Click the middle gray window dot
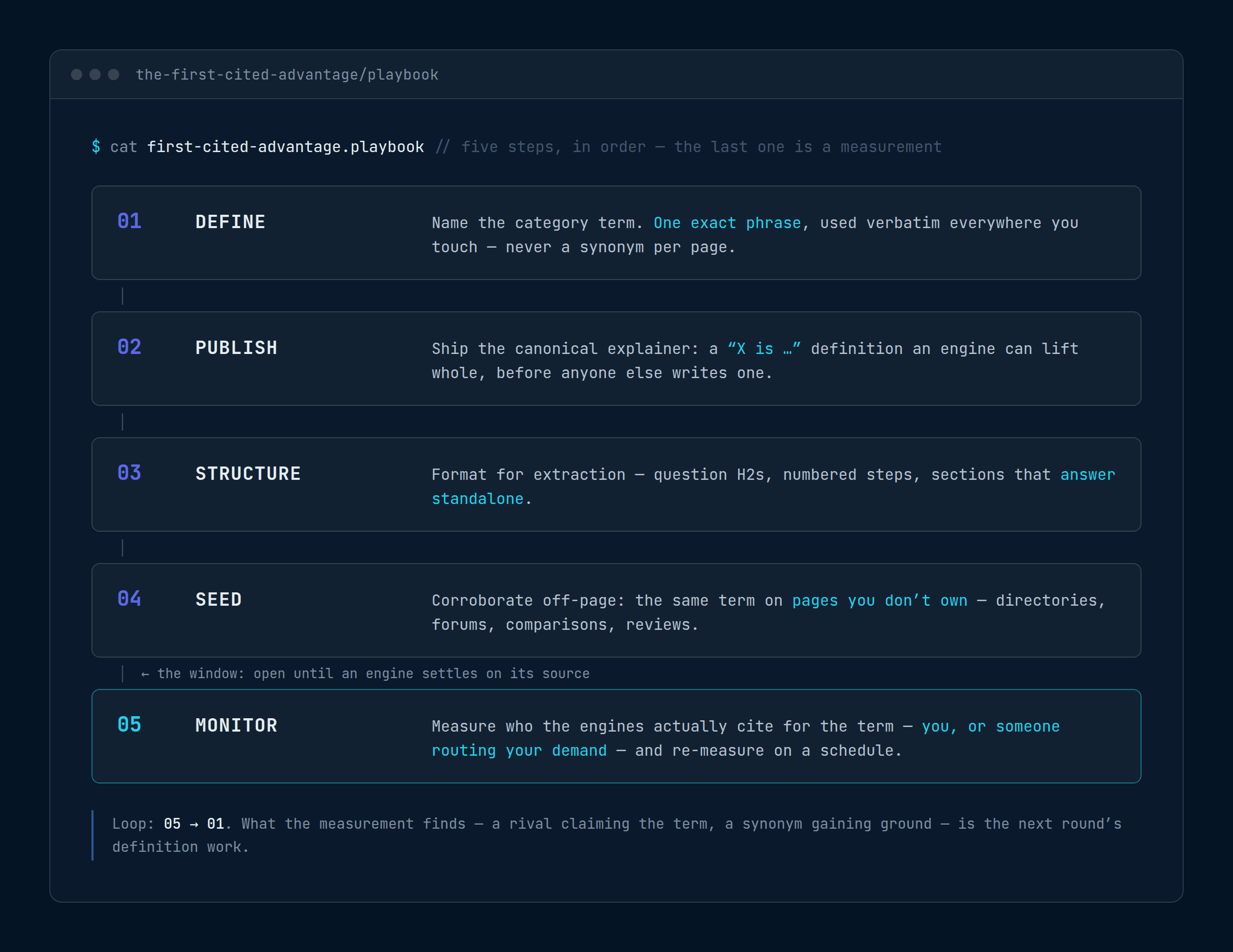The image size is (1233, 952). tap(96, 74)
